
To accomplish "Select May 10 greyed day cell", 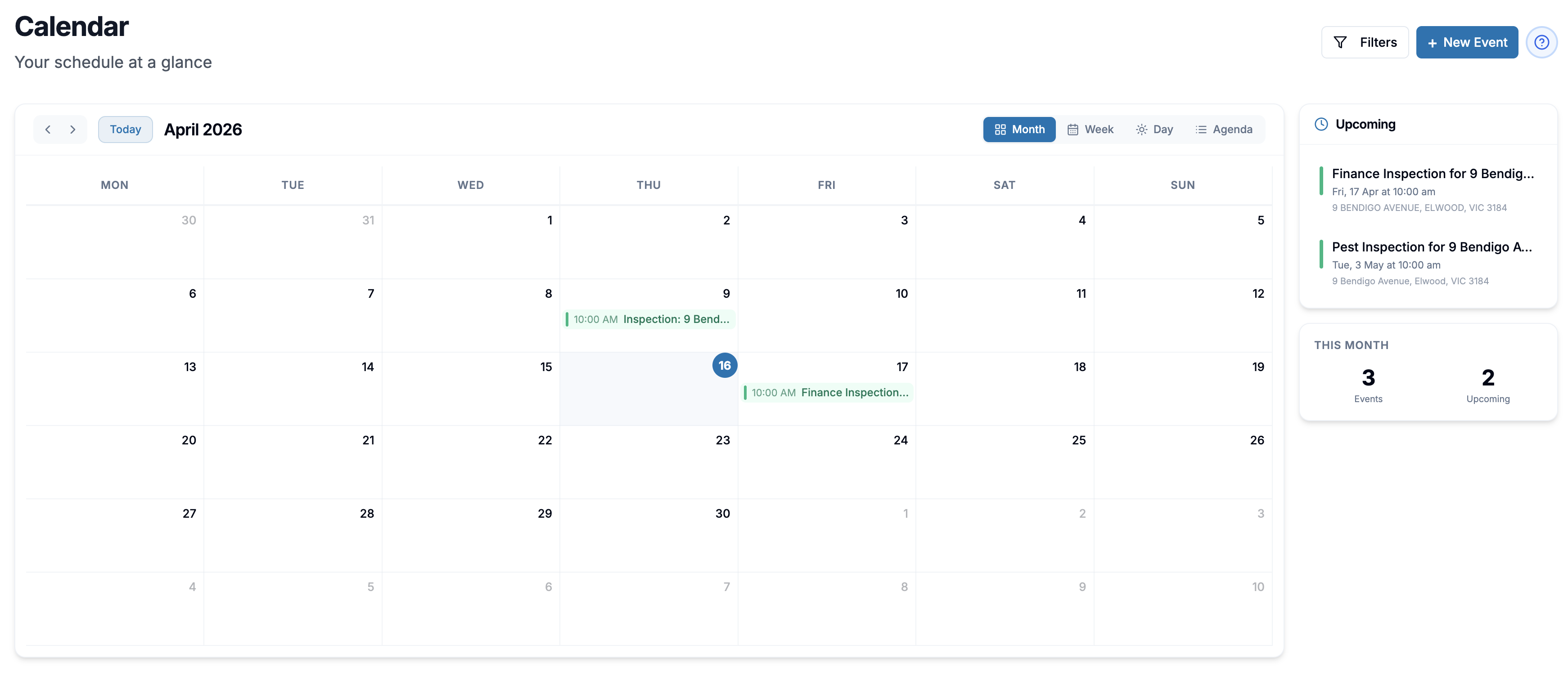I will tap(1183, 609).
